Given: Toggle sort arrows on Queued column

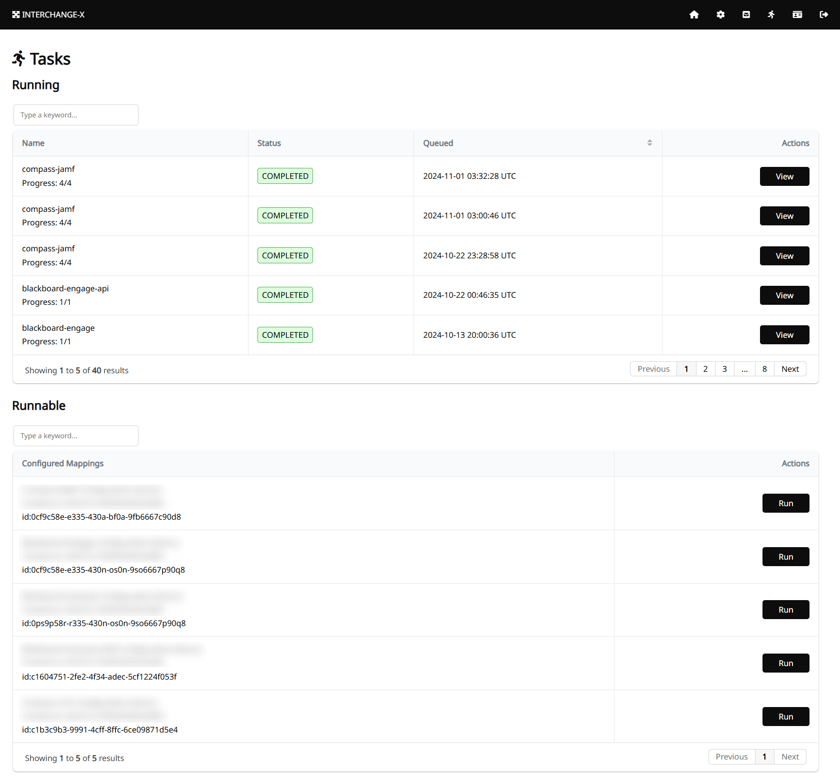Looking at the screenshot, I should pos(649,143).
